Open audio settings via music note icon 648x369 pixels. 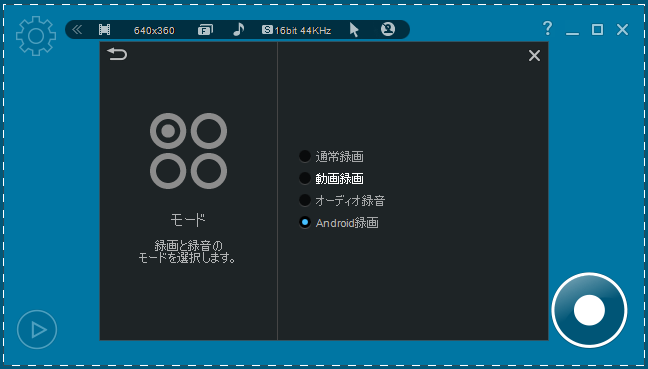[x=238, y=29]
